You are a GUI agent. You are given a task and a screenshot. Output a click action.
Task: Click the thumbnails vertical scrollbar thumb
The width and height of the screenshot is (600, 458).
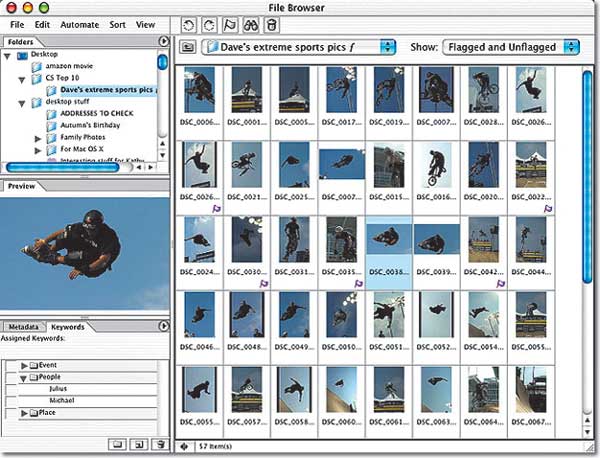(587, 177)
